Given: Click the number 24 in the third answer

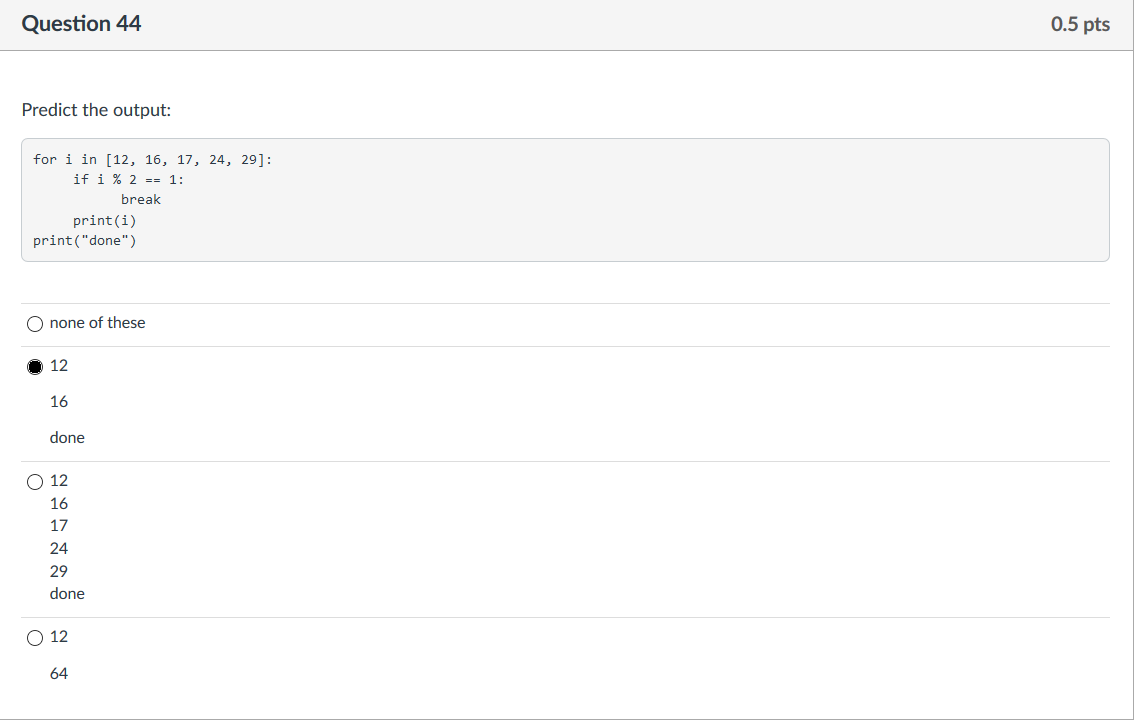Looking at the screenshot, I should [59, 549].
